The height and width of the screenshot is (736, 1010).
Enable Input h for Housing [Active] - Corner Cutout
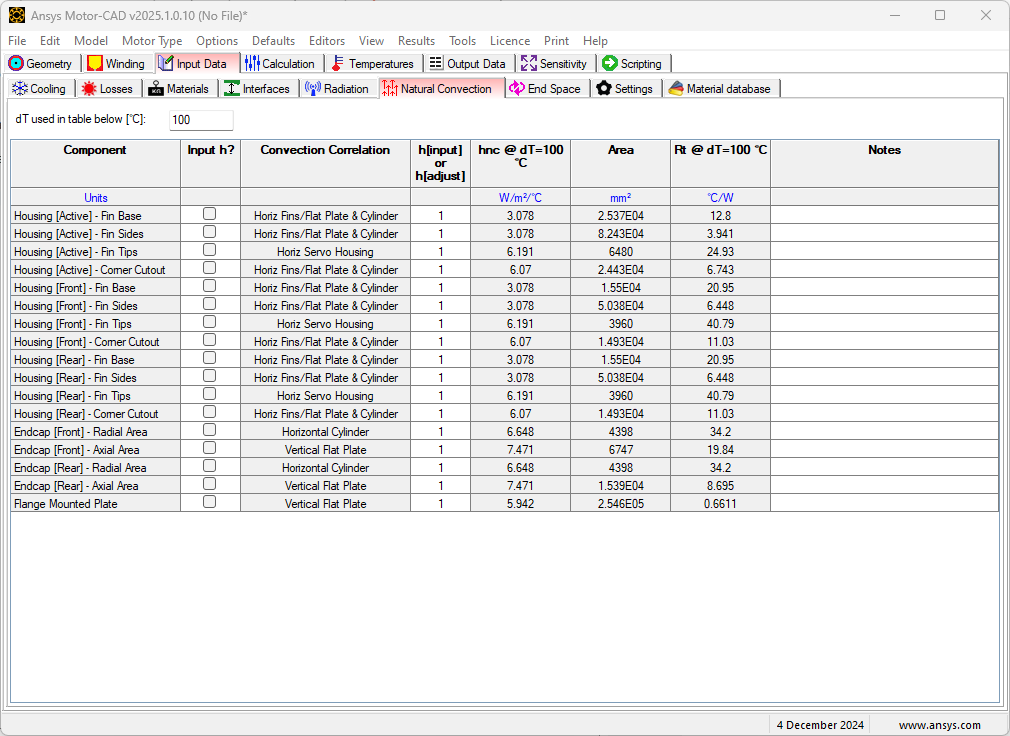tap(209, 268)
